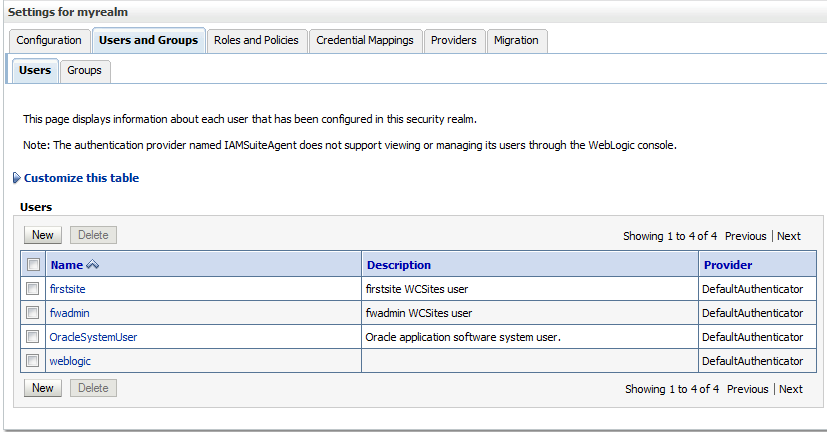Click the top New button
The image size is (827, 432).
click(43, 235)
